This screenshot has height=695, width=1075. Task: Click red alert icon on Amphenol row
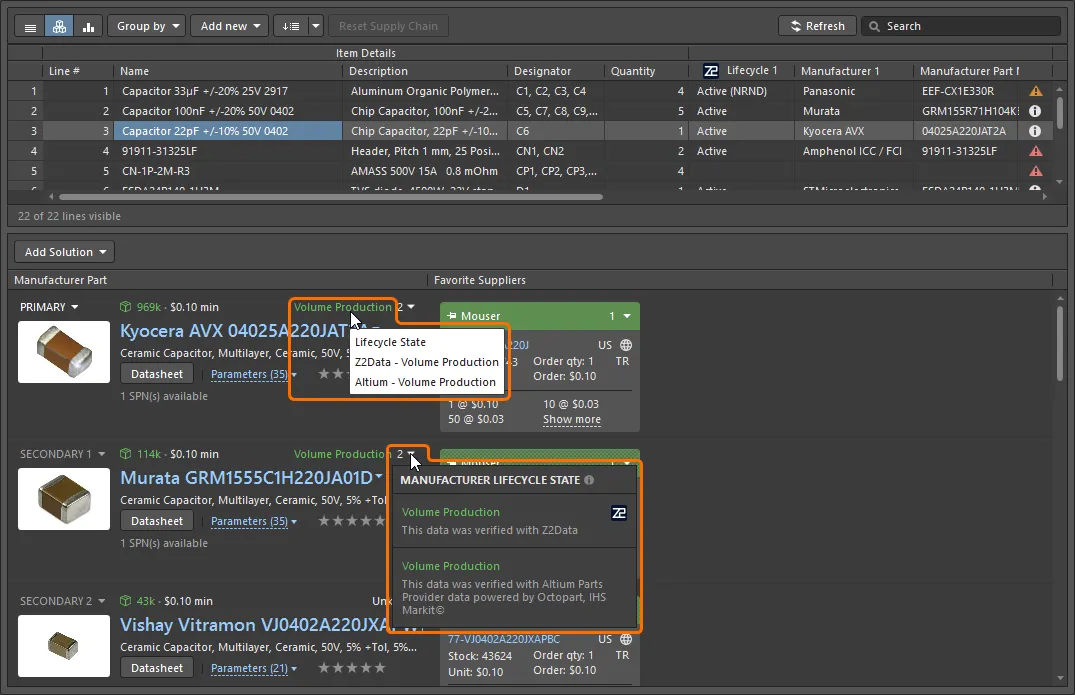1036,151
